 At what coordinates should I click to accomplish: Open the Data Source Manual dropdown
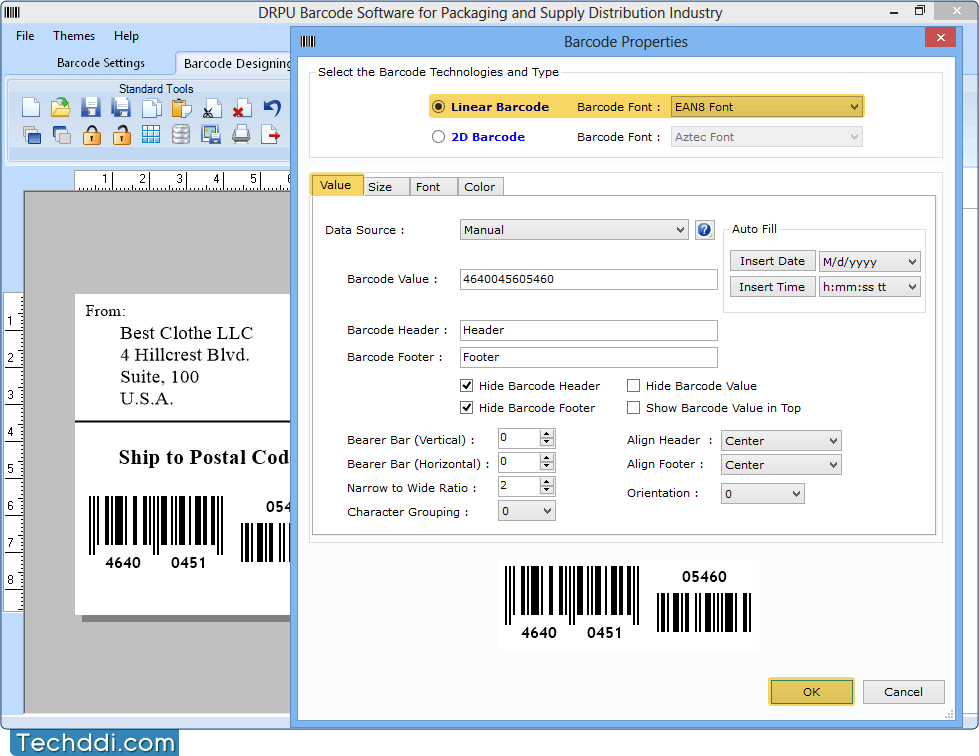pyautogui.click(x=574, y=230)
